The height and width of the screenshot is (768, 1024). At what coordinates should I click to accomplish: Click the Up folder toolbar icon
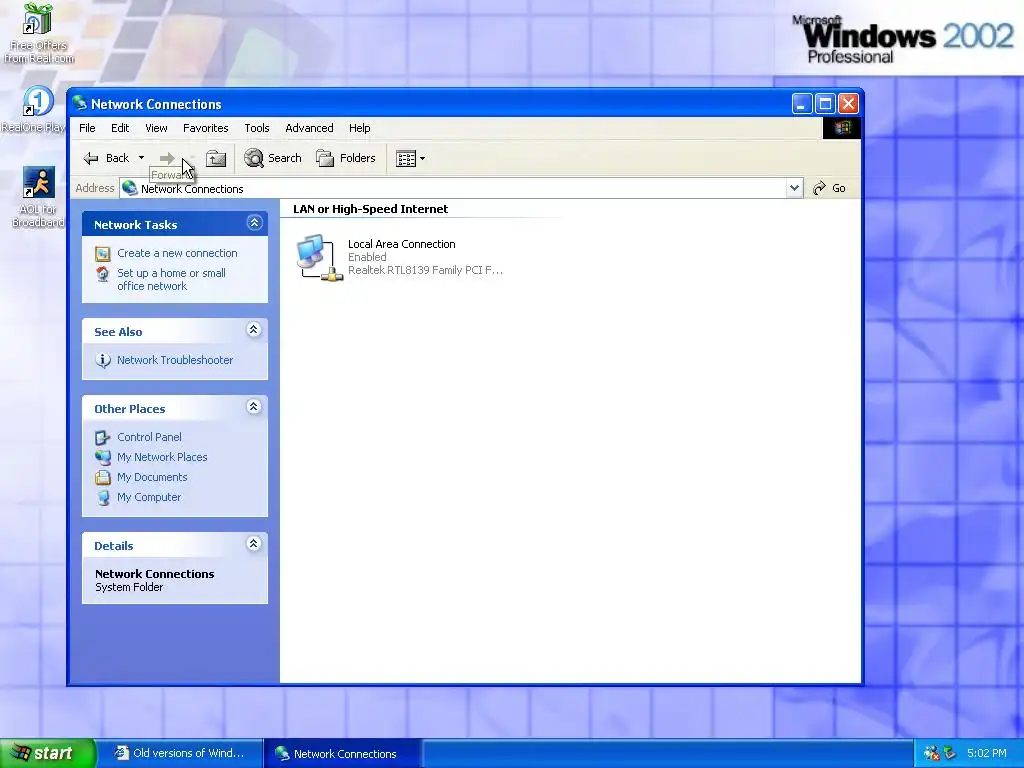click(216, 158)
